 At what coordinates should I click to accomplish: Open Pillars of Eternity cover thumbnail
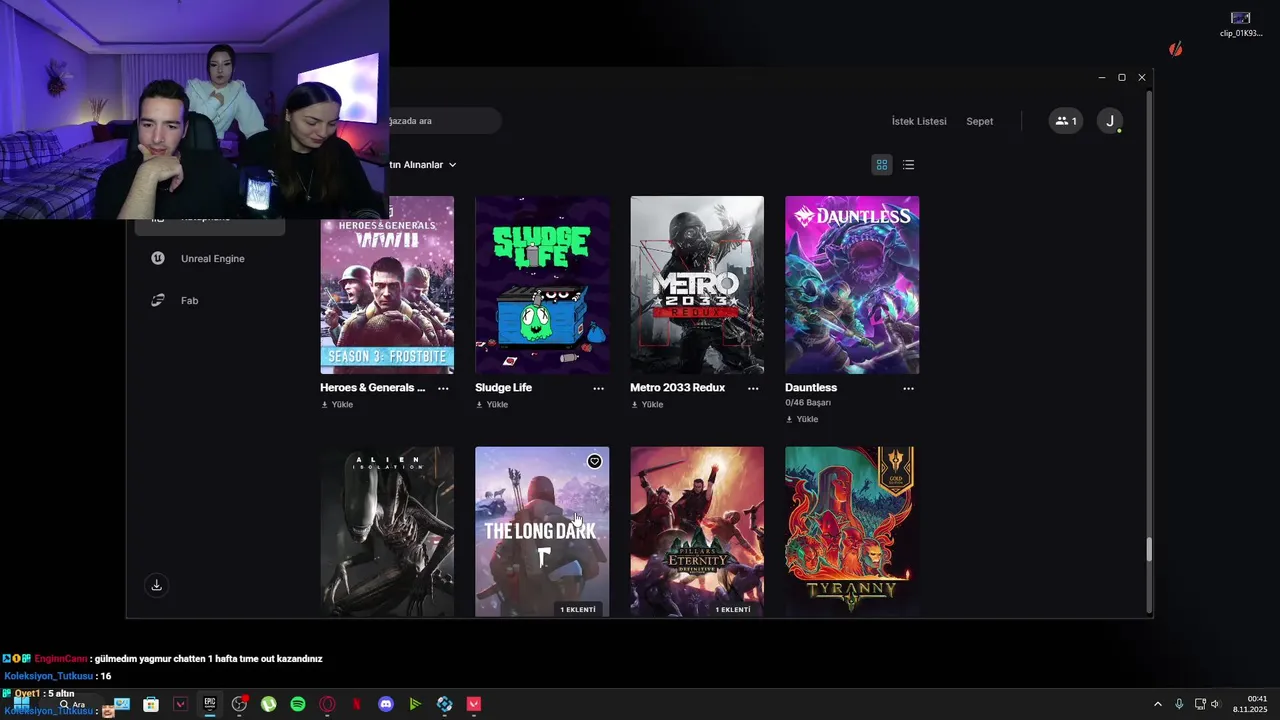[697, 532]
